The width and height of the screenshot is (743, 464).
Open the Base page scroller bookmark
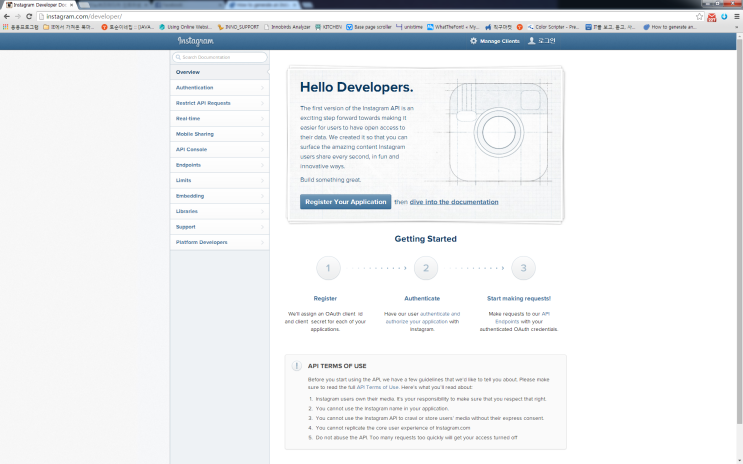point(369,27)
